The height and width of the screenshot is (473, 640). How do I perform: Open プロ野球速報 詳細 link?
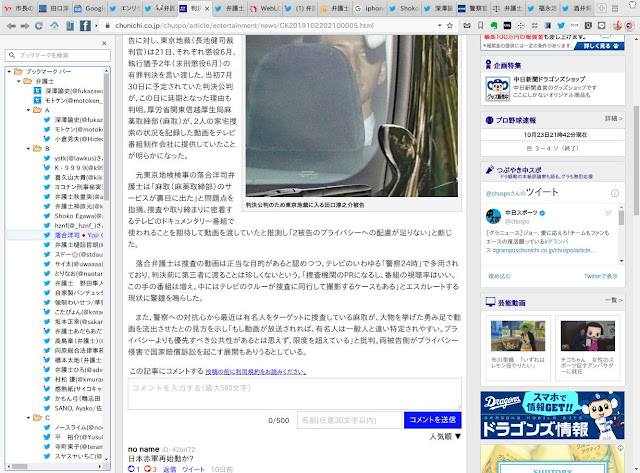pyautogui.click(x=613, y=119)
